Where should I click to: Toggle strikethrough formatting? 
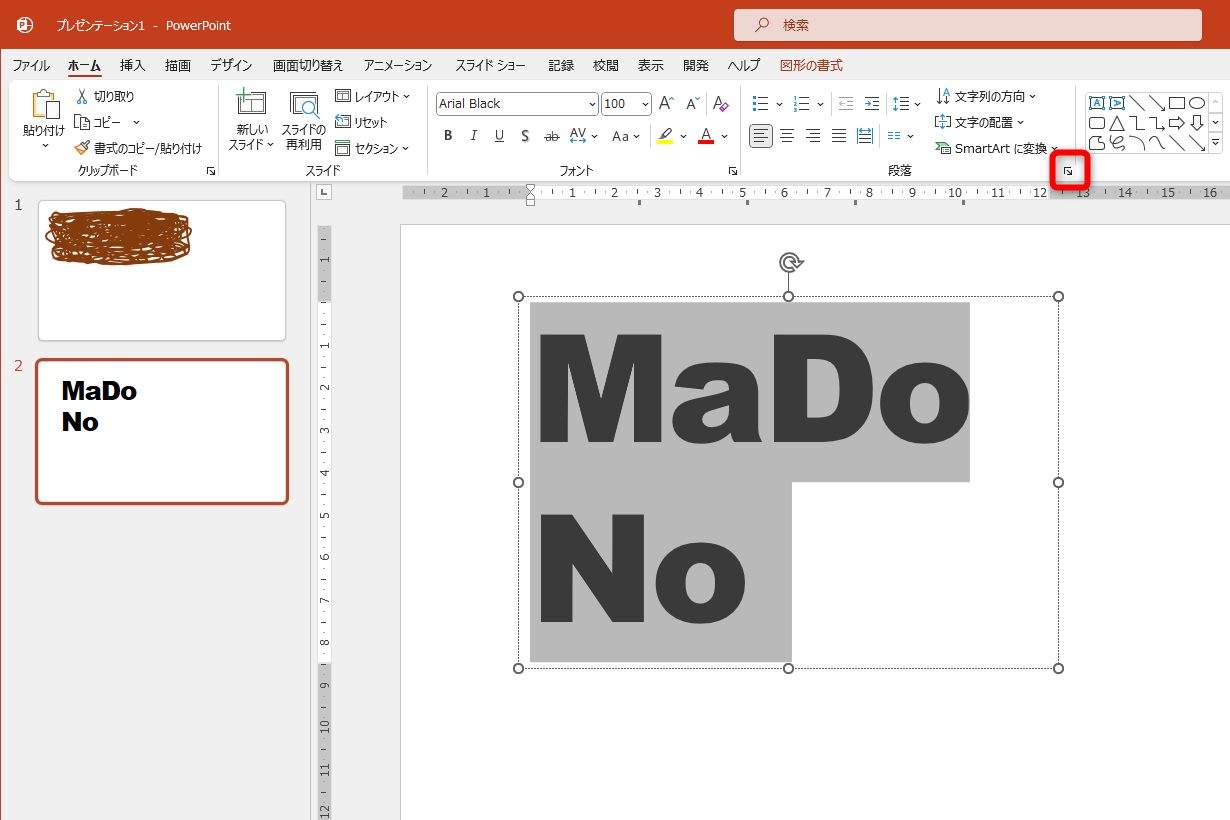[x=551, y=136]
